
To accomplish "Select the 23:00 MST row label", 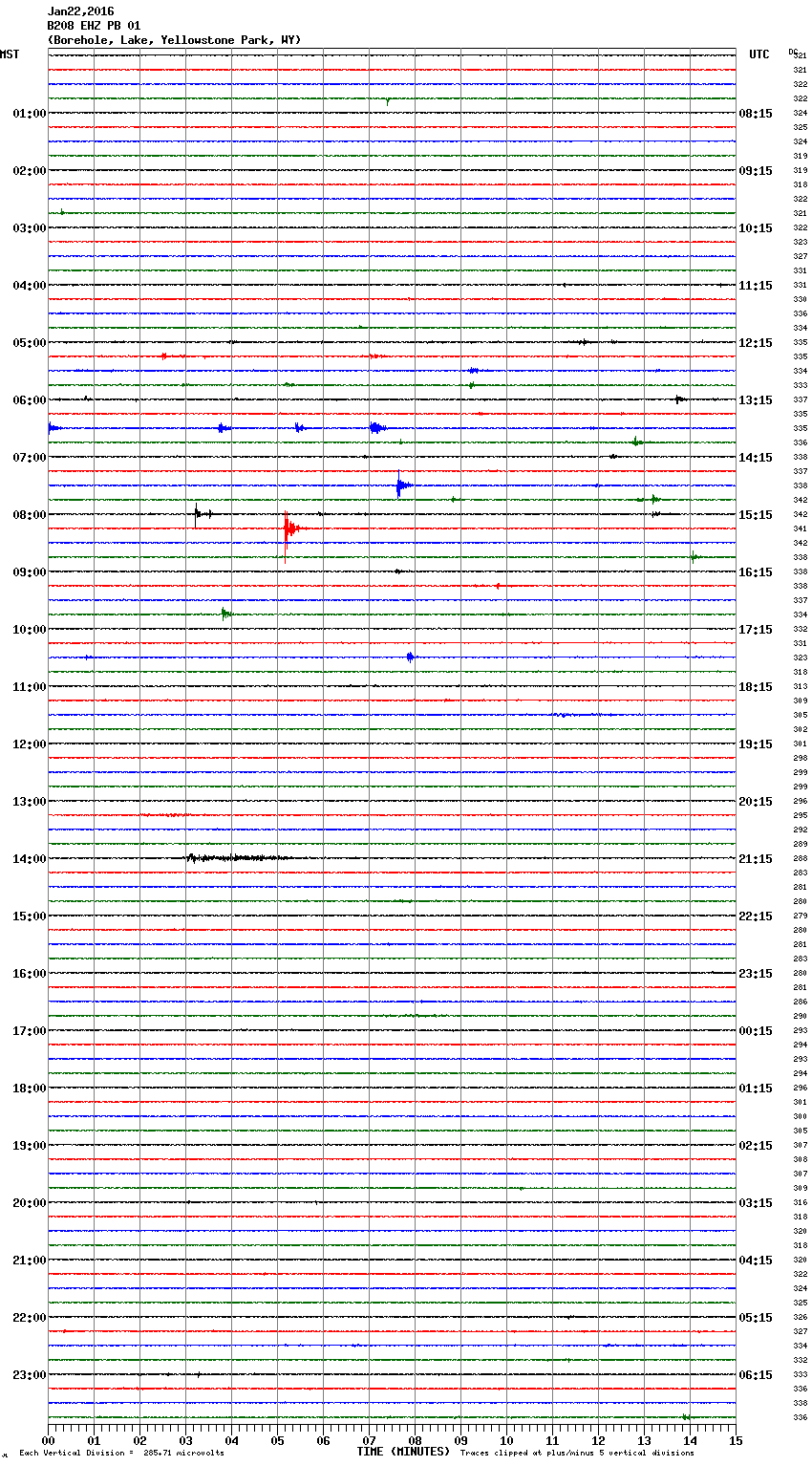I will coord(30,1375).
